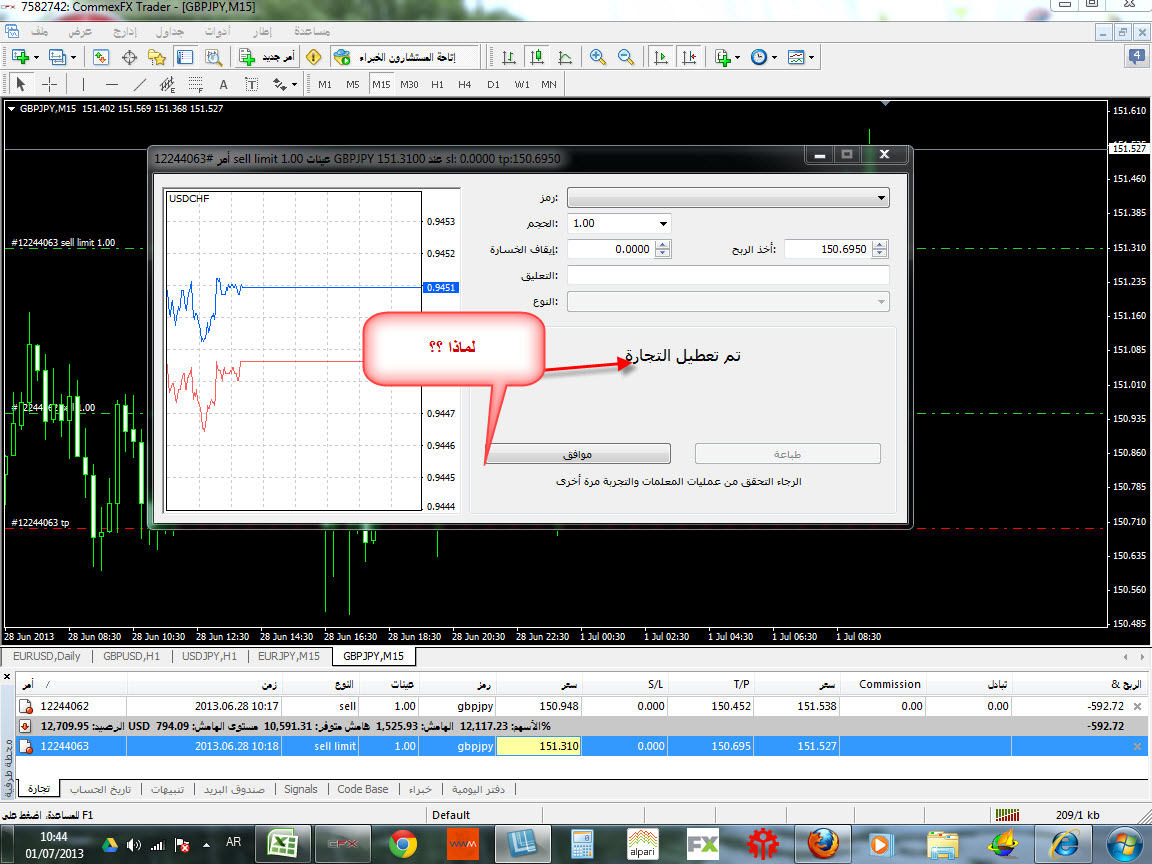Switch to the USDJPY,H1 chart tab
Screen dimensions: 1152x864
[x=209, y=656]
